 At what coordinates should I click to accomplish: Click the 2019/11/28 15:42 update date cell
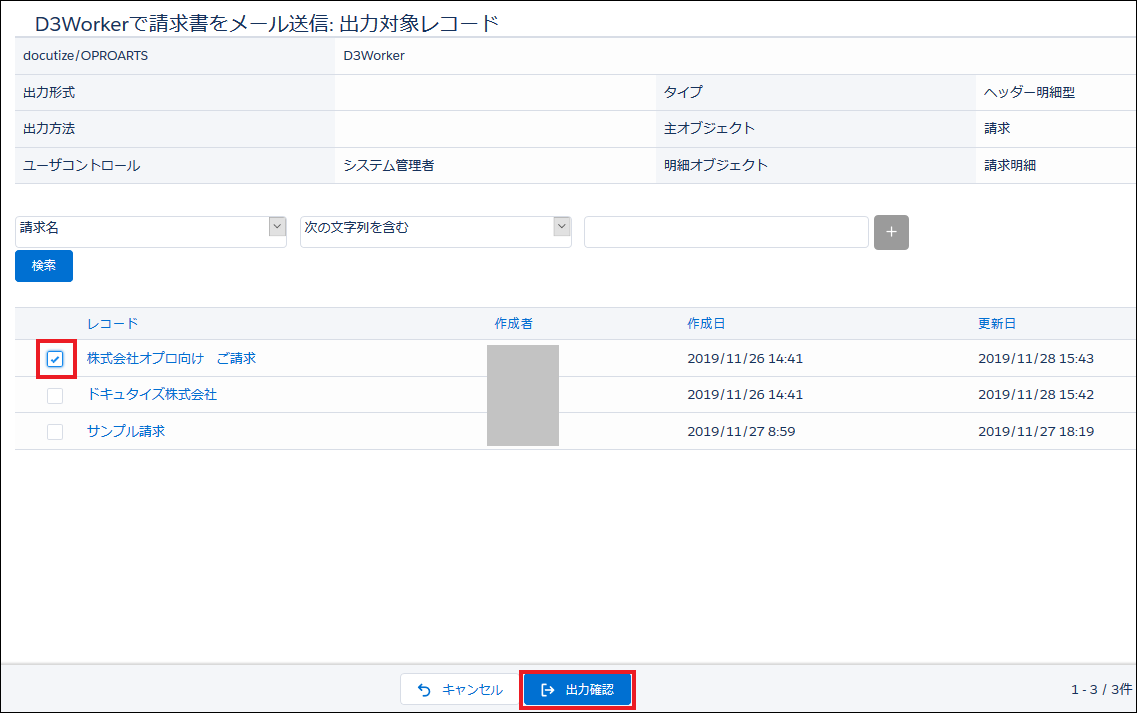pyautogui.click(x=1036, y=395)
